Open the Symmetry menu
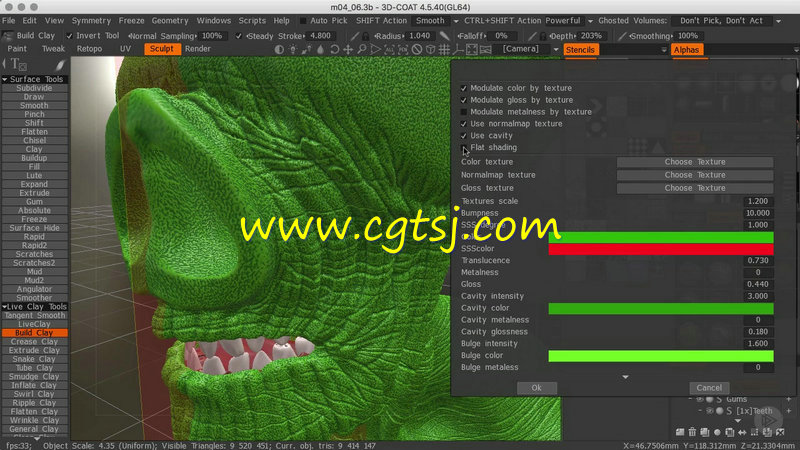Screen dimensions: 800x450 pyautogui.click(x=91, y=21)
